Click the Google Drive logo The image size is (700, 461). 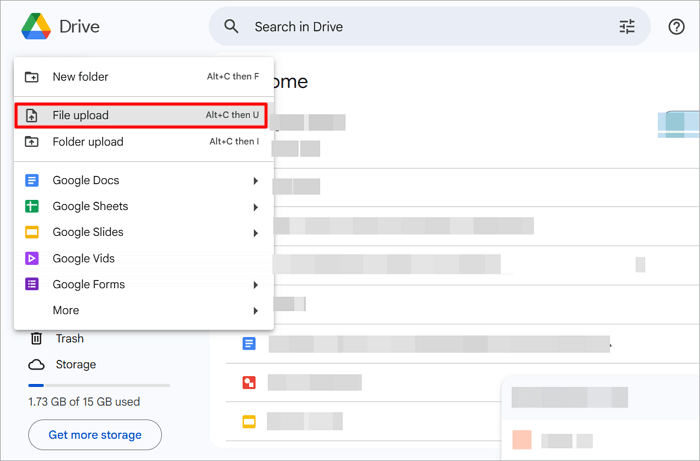(x=36, y=26)
